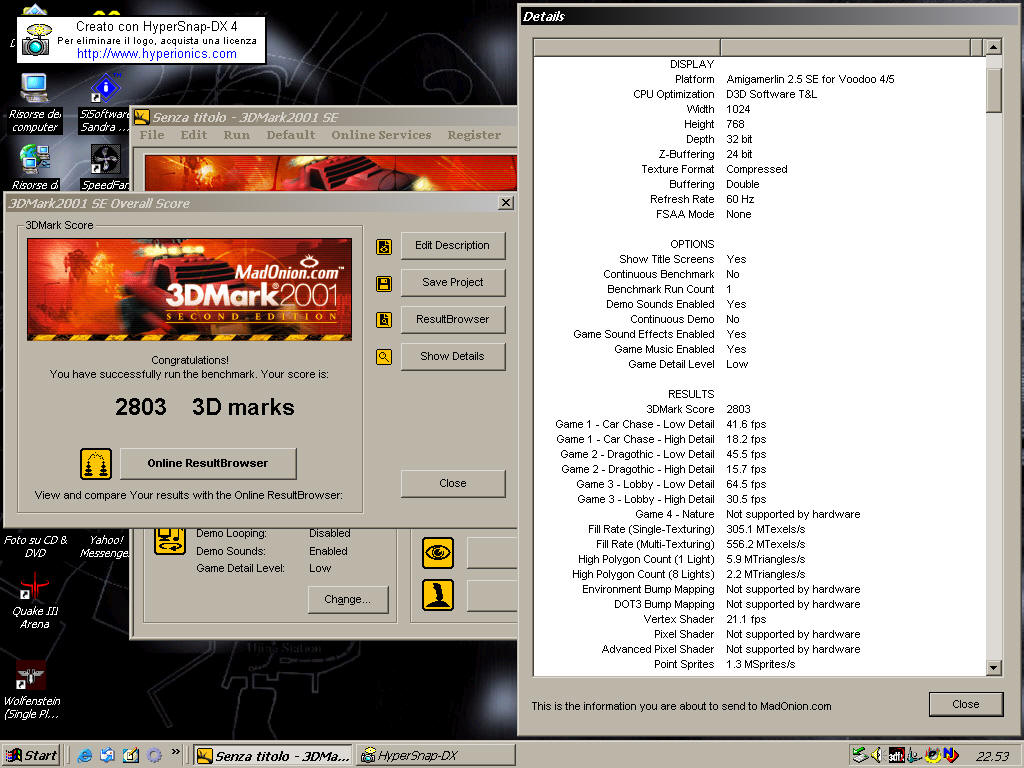Open the Online Services menu

tap(381, 135)
